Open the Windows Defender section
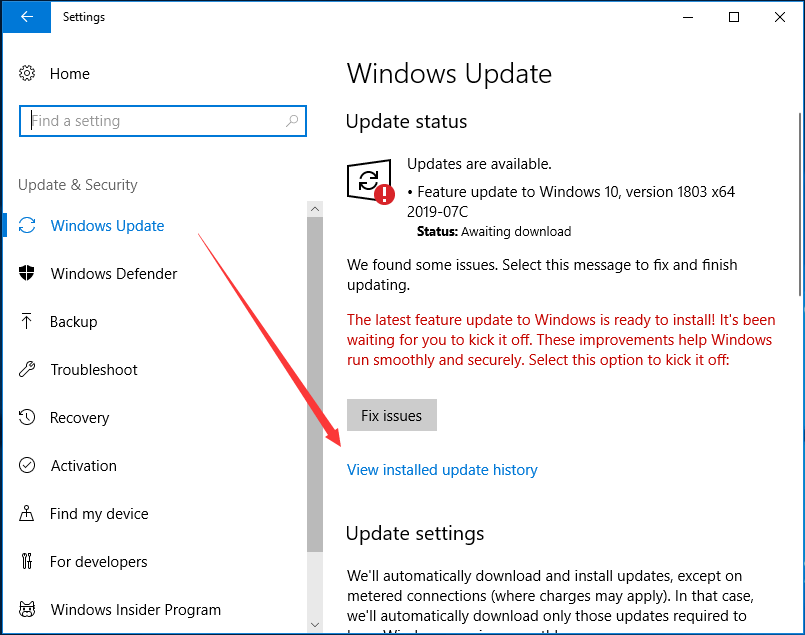The height and width of the screenshot is (635, 805). click(x=114, y=274)
